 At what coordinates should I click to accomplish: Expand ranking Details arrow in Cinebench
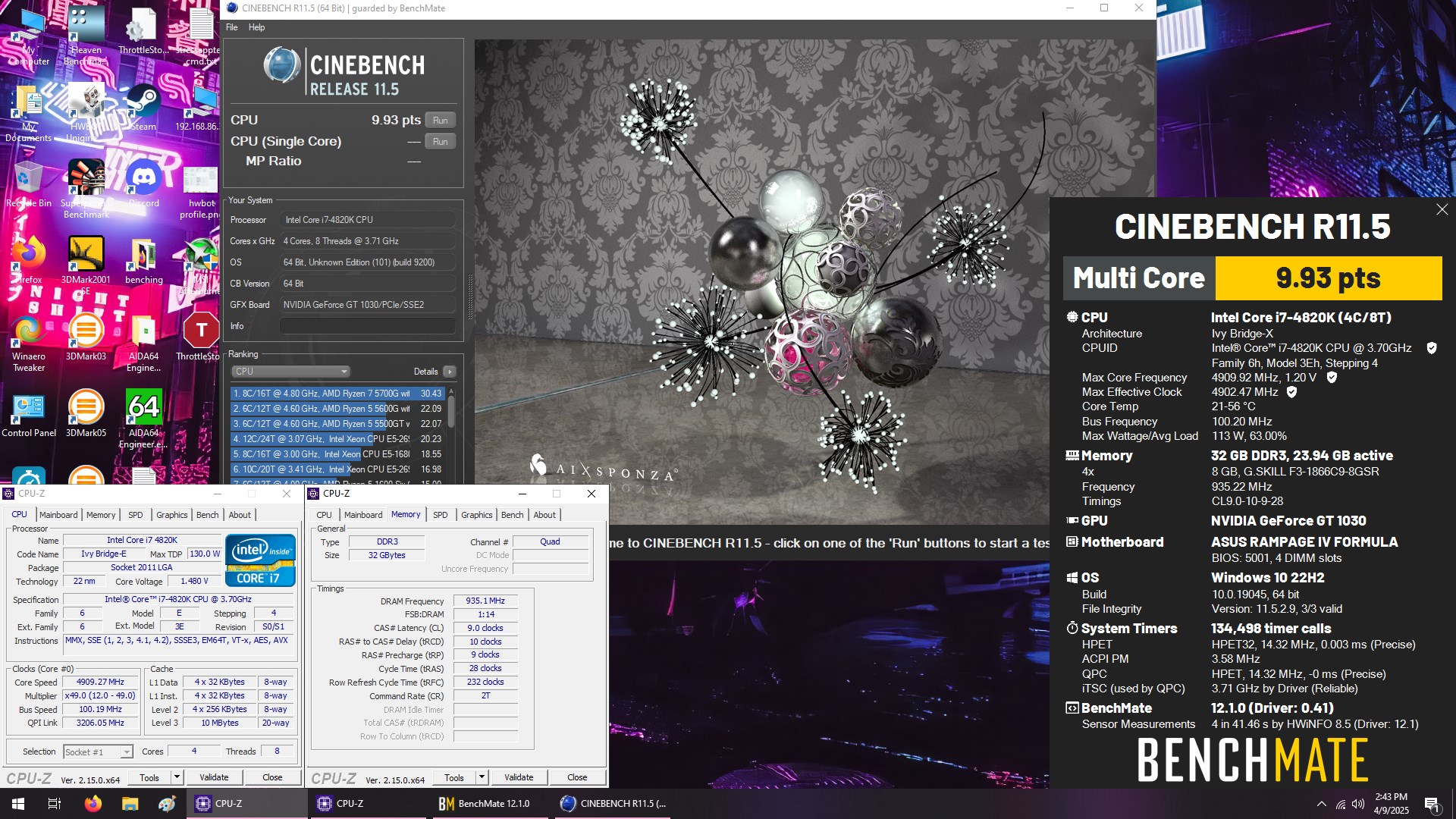tap(450, 372)
